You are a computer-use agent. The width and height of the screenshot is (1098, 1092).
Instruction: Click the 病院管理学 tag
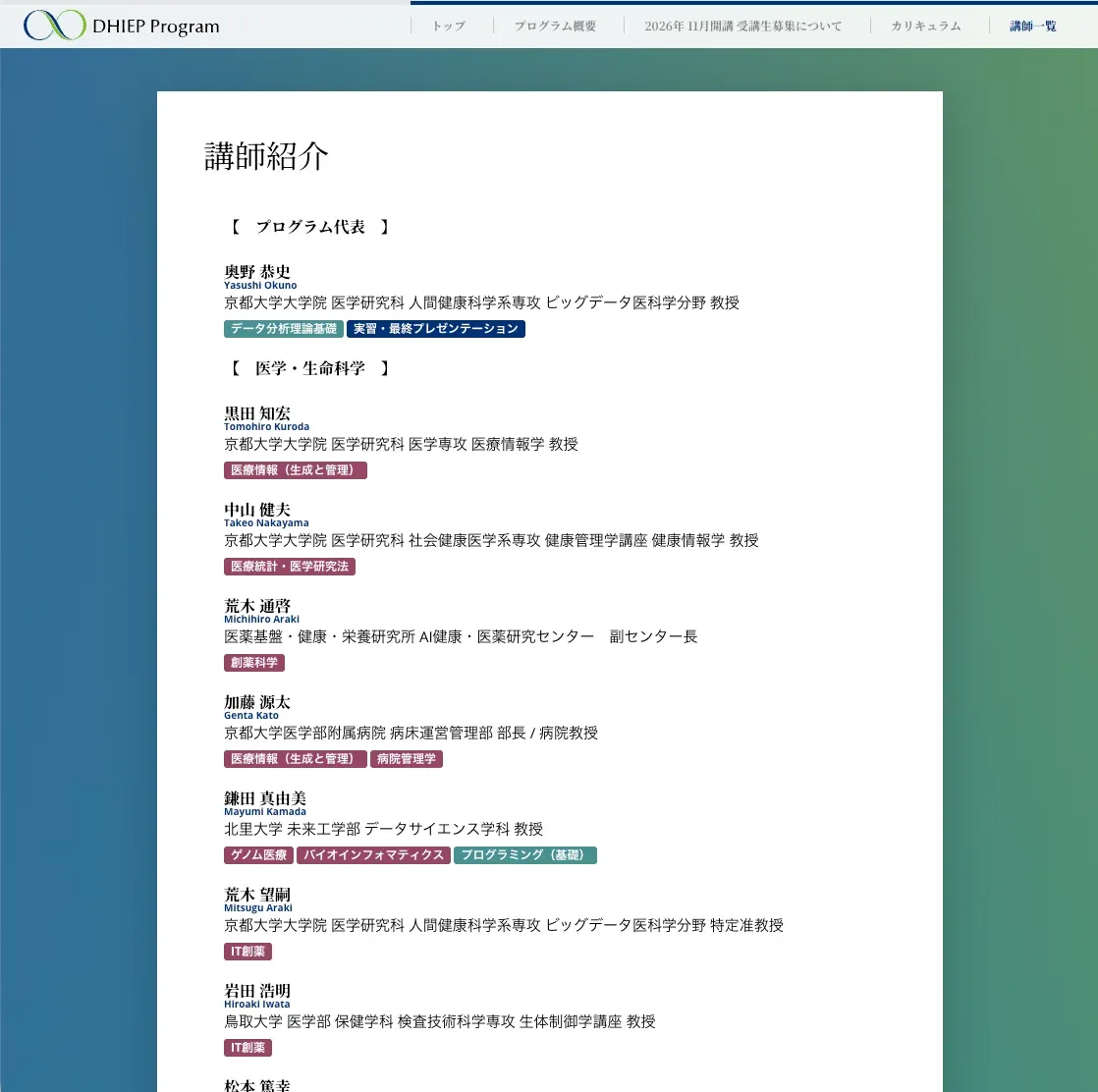click(407, 759)
